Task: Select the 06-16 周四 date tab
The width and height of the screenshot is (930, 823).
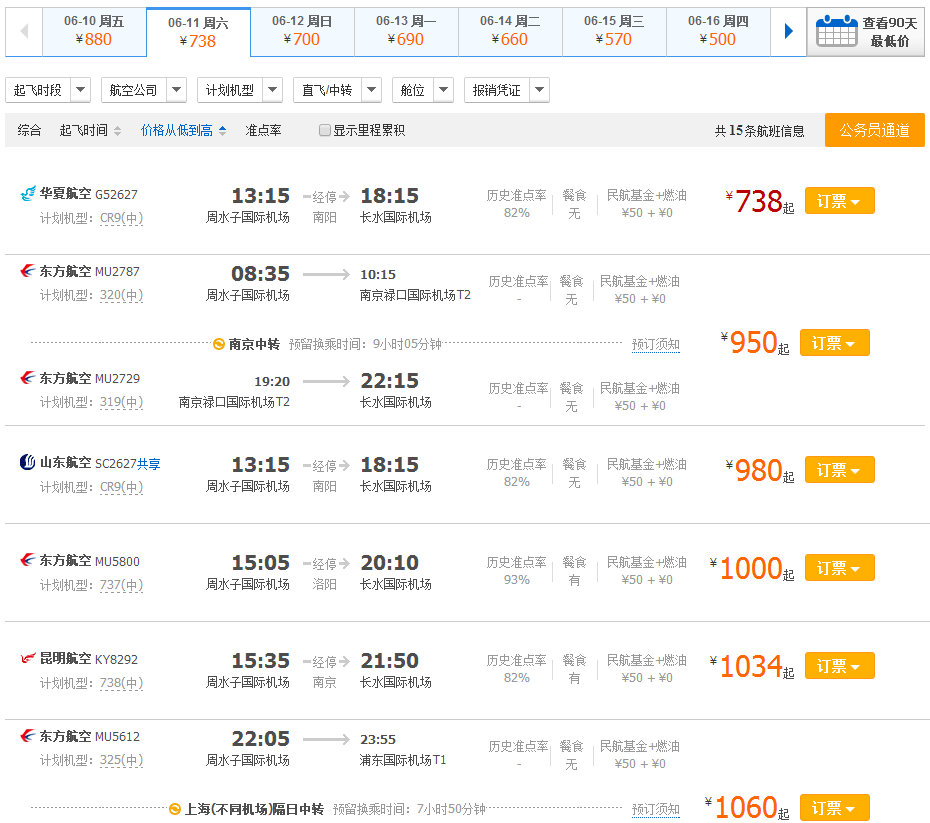Action: (x=718, y=31)
